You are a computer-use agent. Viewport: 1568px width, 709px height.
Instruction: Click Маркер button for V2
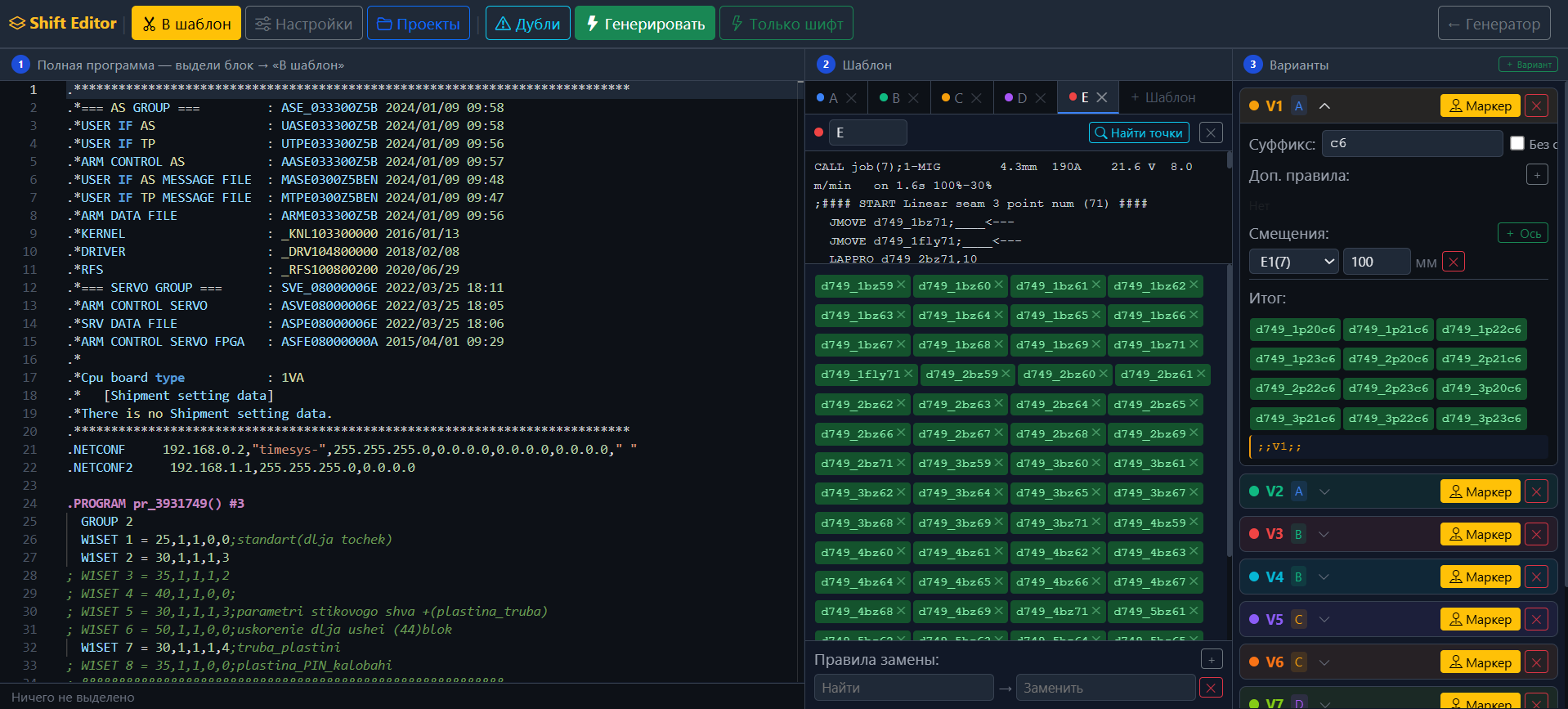(x=1480, y=491)
